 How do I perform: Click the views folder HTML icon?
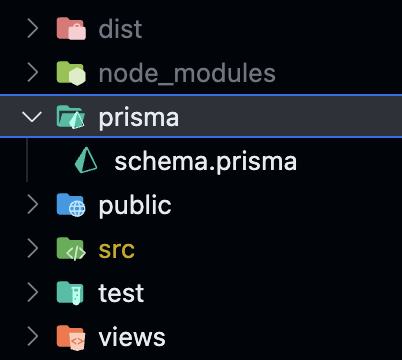click(71, 338)
